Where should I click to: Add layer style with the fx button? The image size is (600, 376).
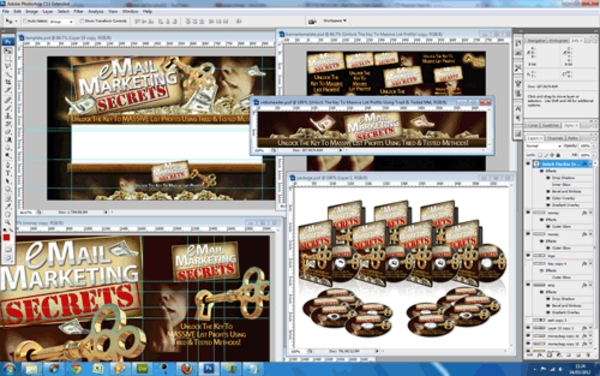[x=540, y=355]
